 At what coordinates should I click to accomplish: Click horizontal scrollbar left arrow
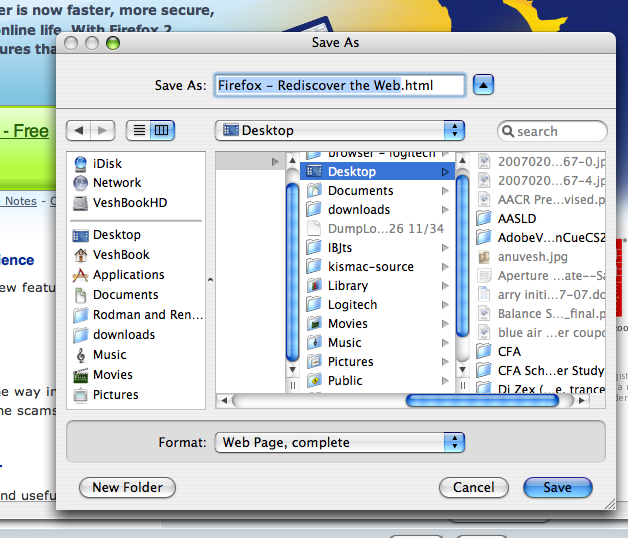224,400
